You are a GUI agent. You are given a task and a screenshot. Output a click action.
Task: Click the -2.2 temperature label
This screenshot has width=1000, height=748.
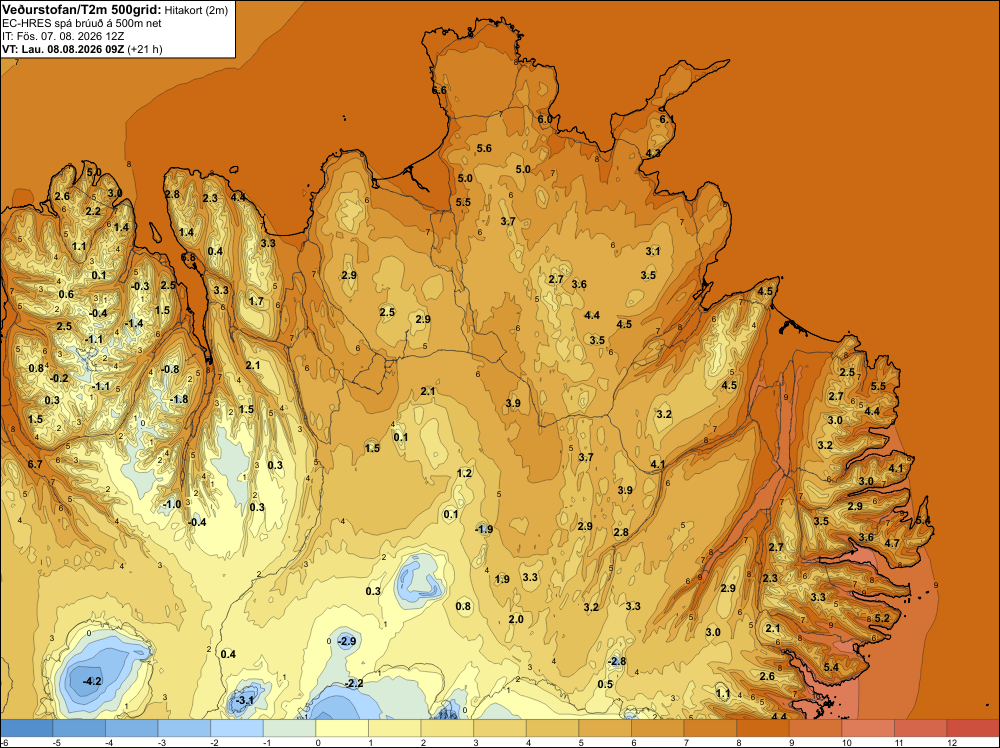pos(354,684)
